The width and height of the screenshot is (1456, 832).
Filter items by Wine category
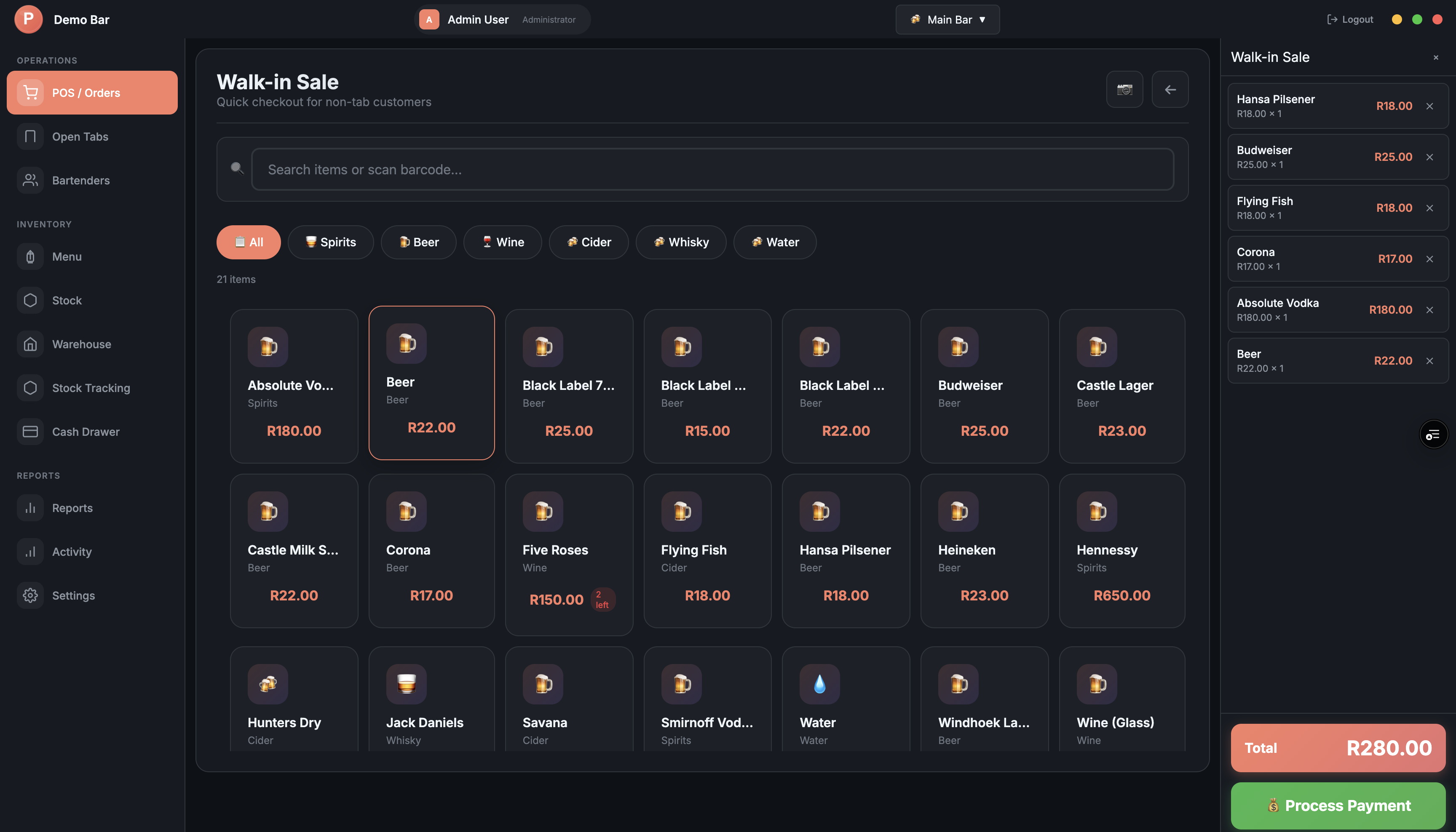503,242
